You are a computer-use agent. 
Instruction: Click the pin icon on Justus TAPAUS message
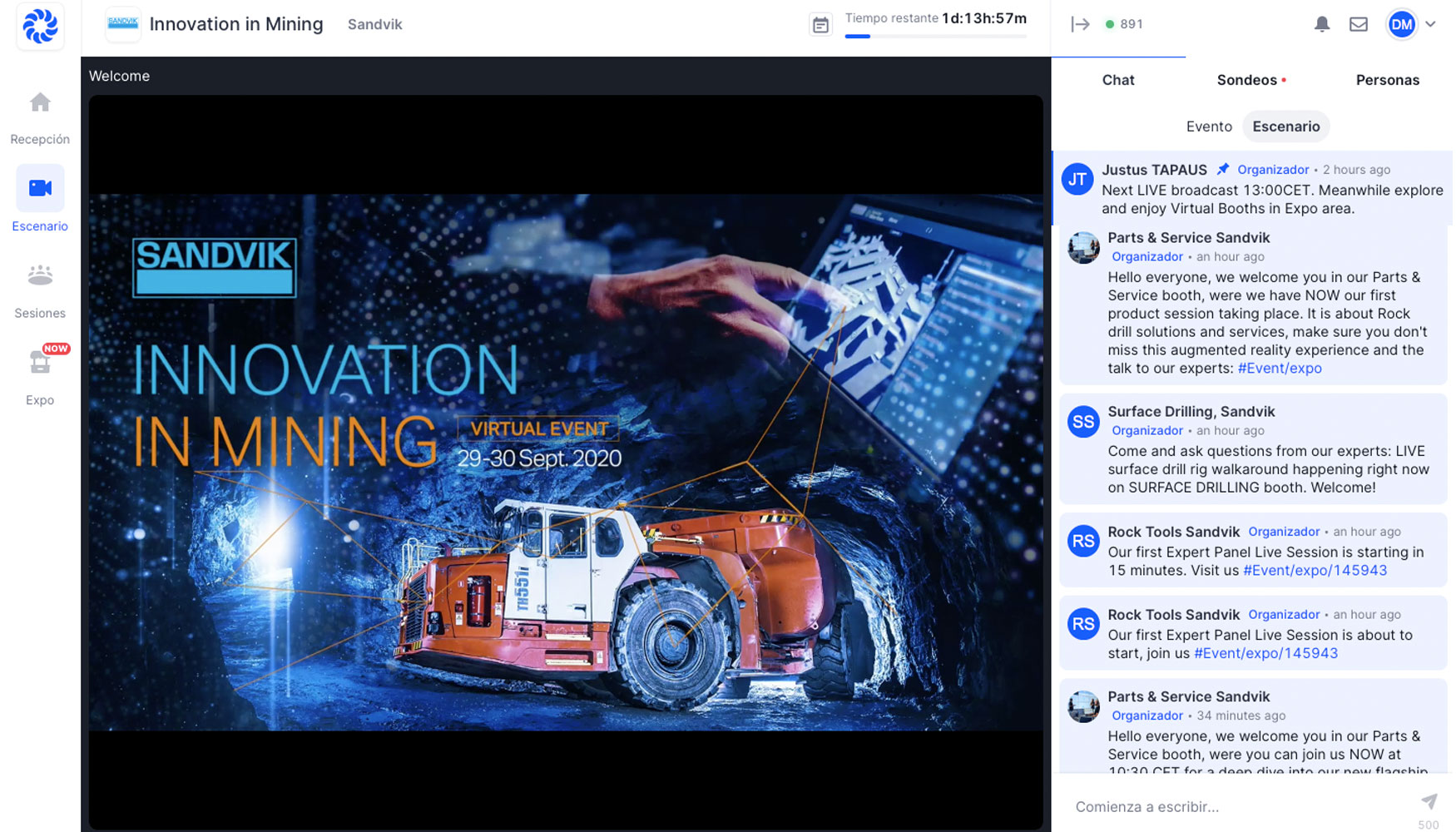pos(1222,170)
